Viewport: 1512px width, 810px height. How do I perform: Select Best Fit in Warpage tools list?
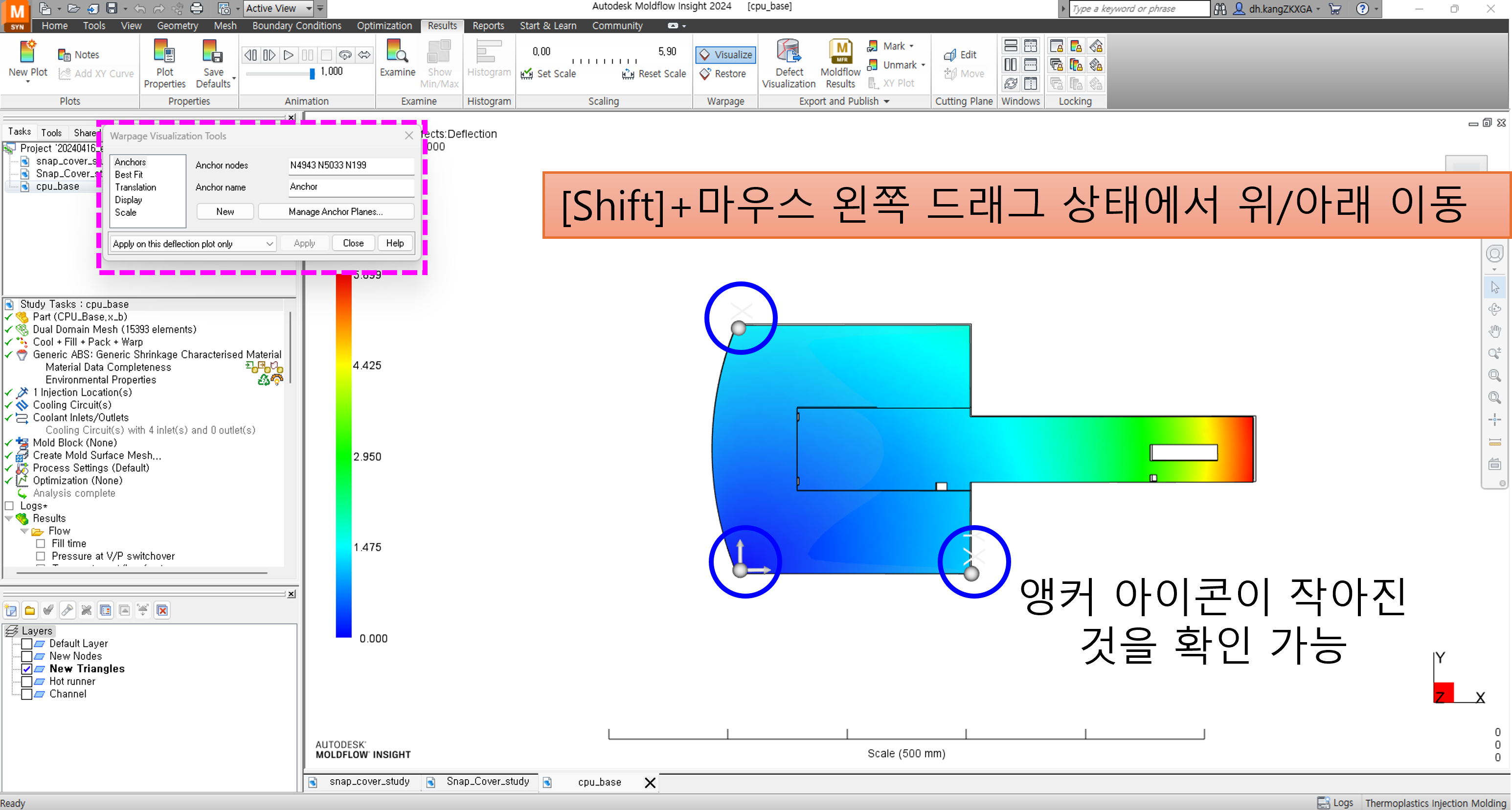point(129,174)
